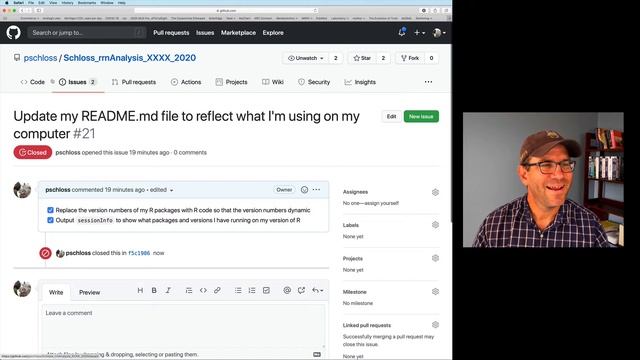Switch to the Actions tab

click(x=186, y=82)
